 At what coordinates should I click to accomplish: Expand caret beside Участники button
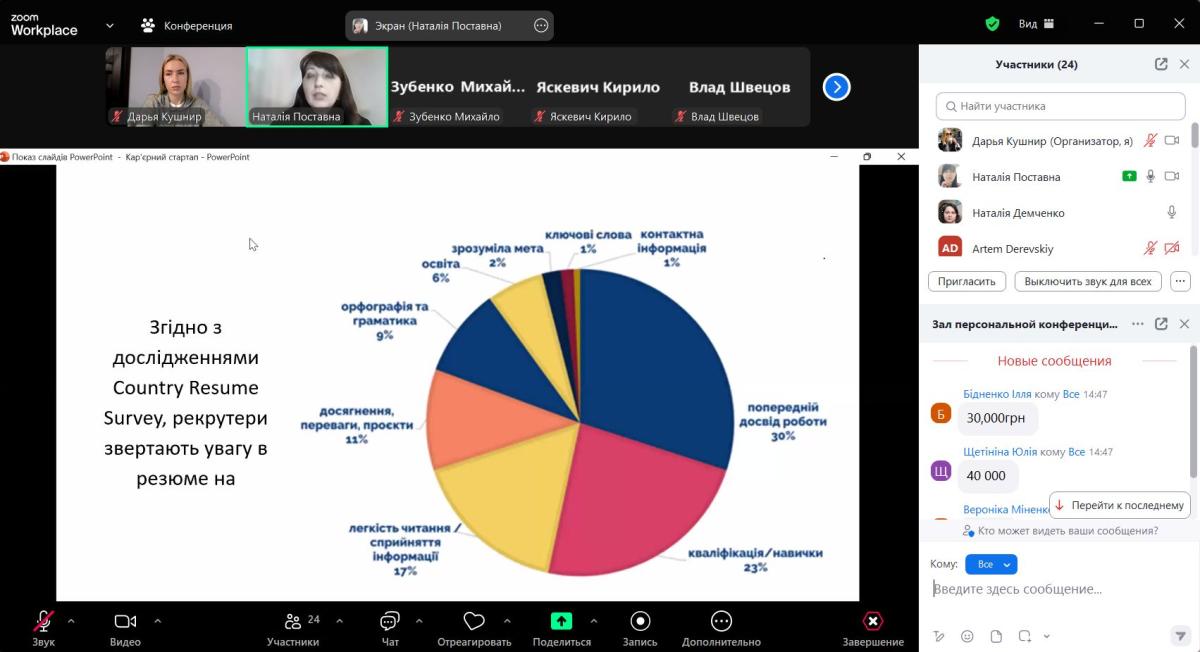tap(338, 620)
